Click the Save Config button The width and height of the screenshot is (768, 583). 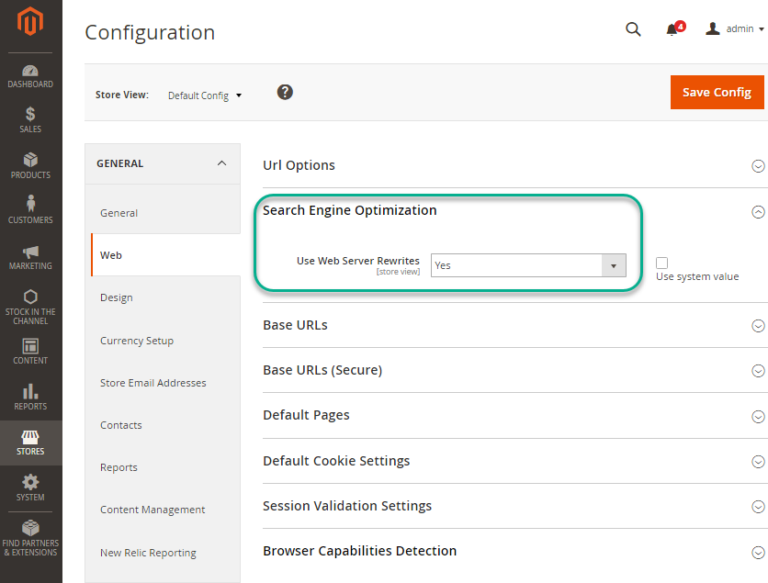click(x=716, y=92)
